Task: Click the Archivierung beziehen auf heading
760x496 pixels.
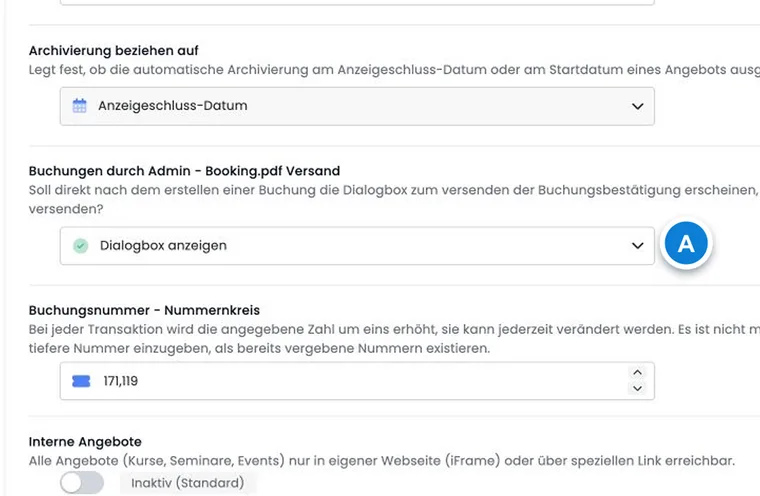Action: (113, 50)
